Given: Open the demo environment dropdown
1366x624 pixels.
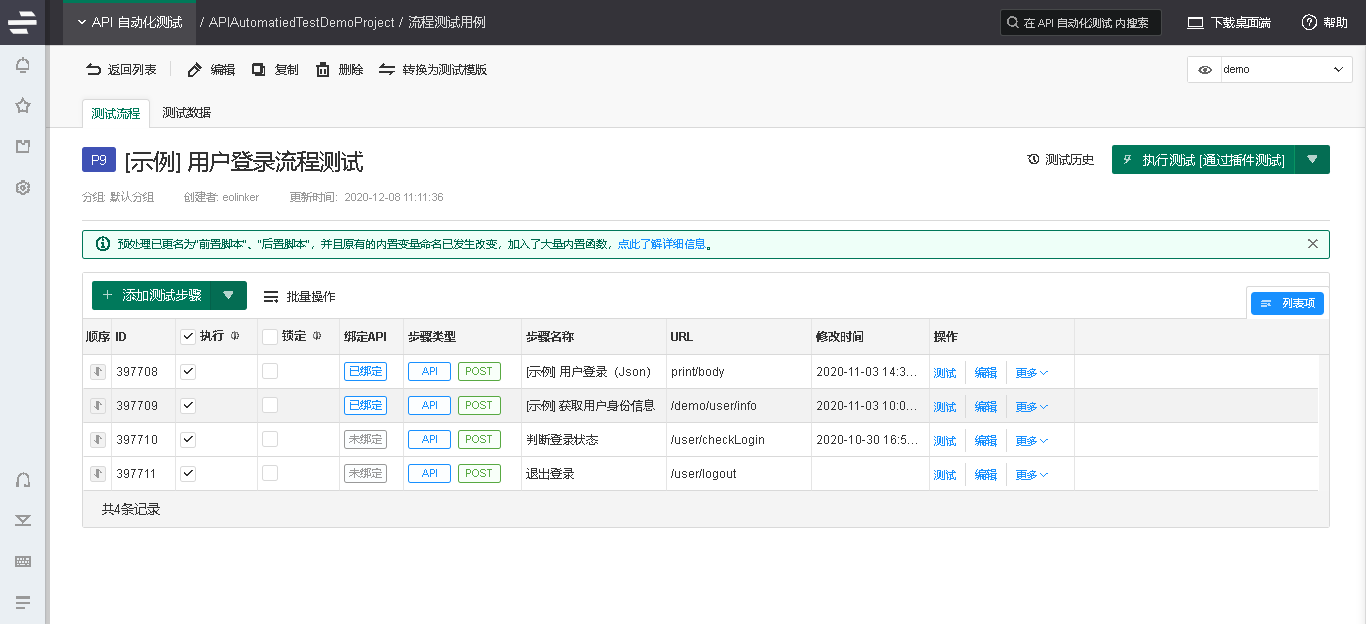Looking at the screenshot, I should (x=1269, y=70).
